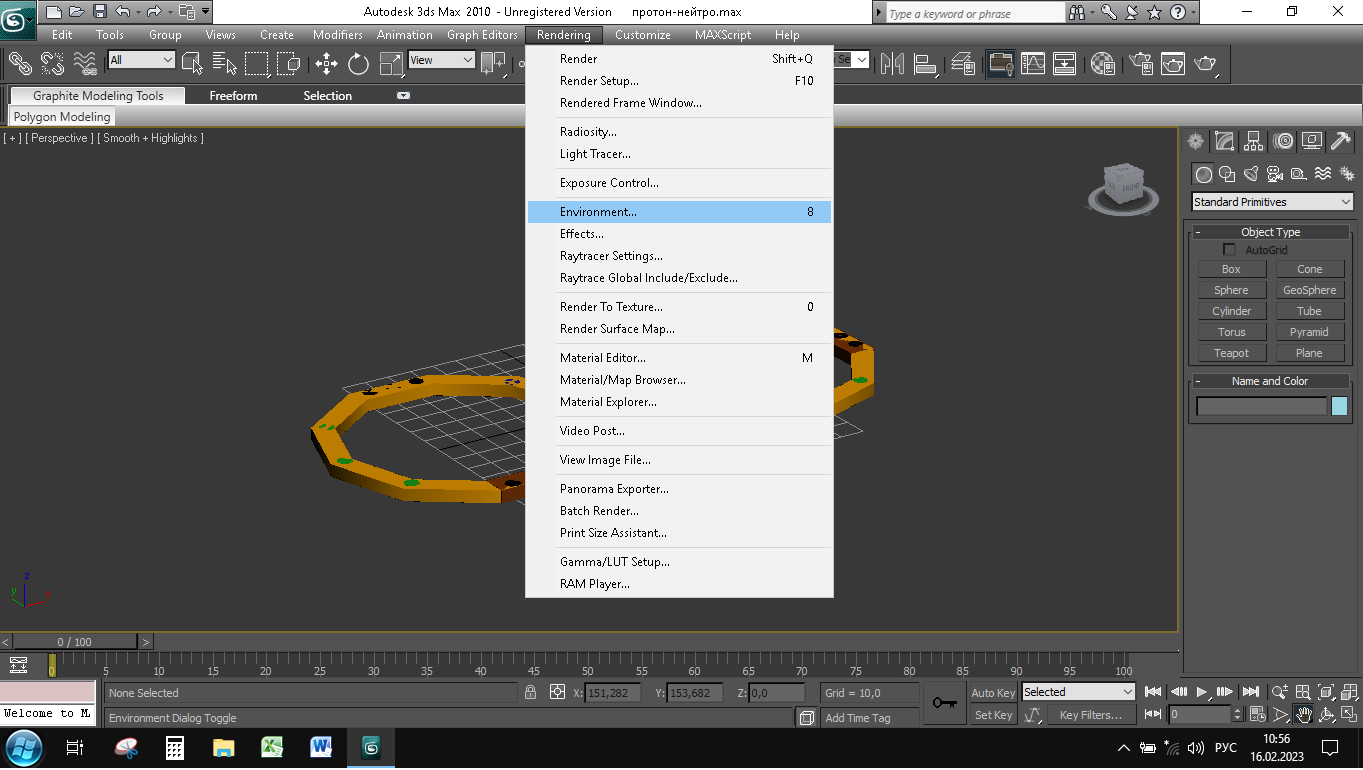
Task: Pick the Rectangular Selection Region tool
Action: coord(257,63)
